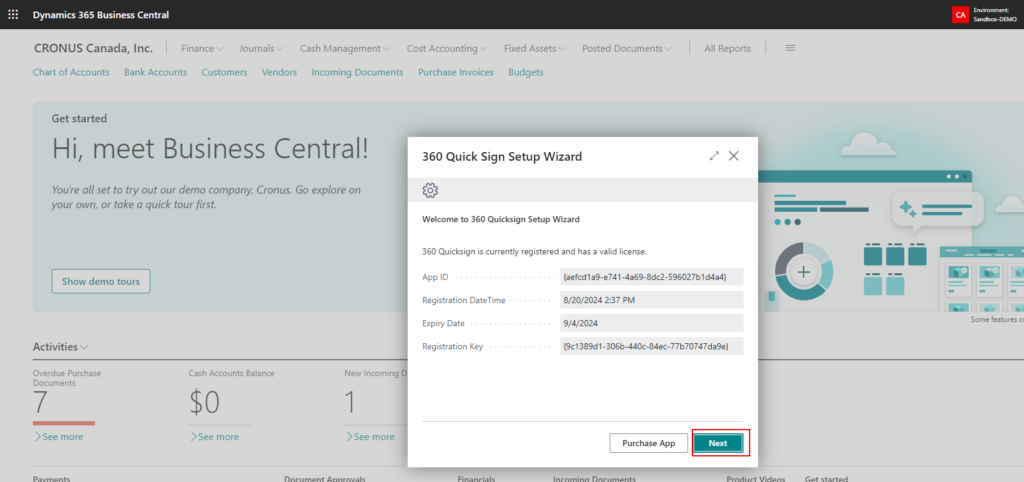Open the Customers link
This screenshot has width=1024, height=482.
225,72
